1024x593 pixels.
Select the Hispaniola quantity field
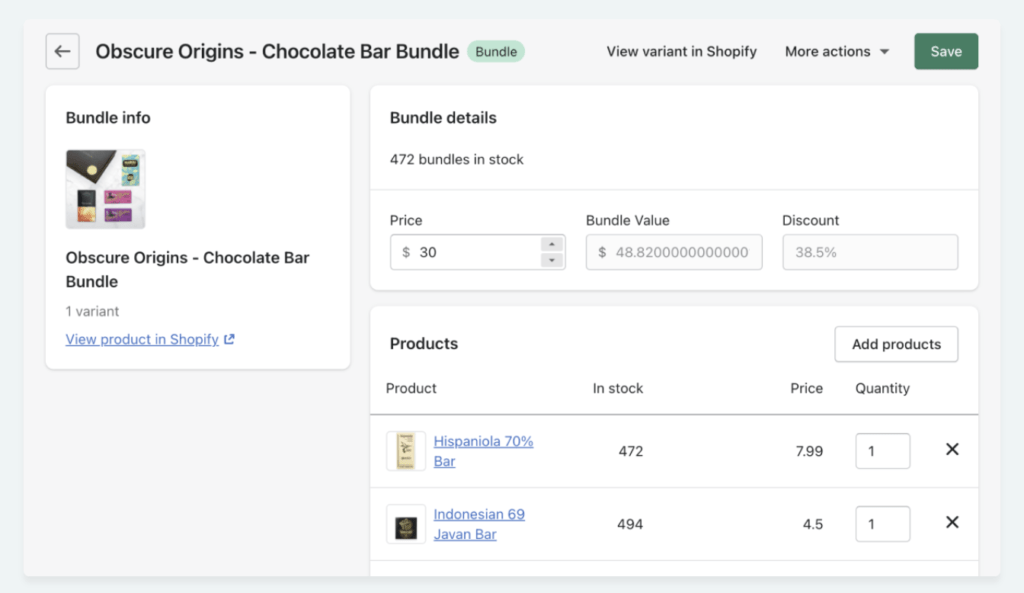click(882, 450)
